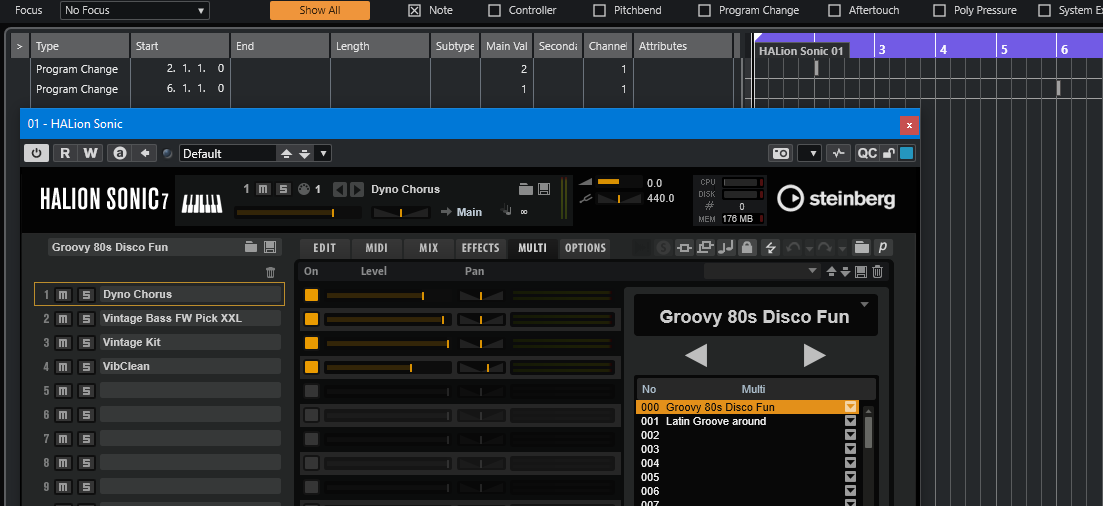Switch to the EFFECTS tab
Viewport: 1103px width, 506px height.
click(480, 248)
